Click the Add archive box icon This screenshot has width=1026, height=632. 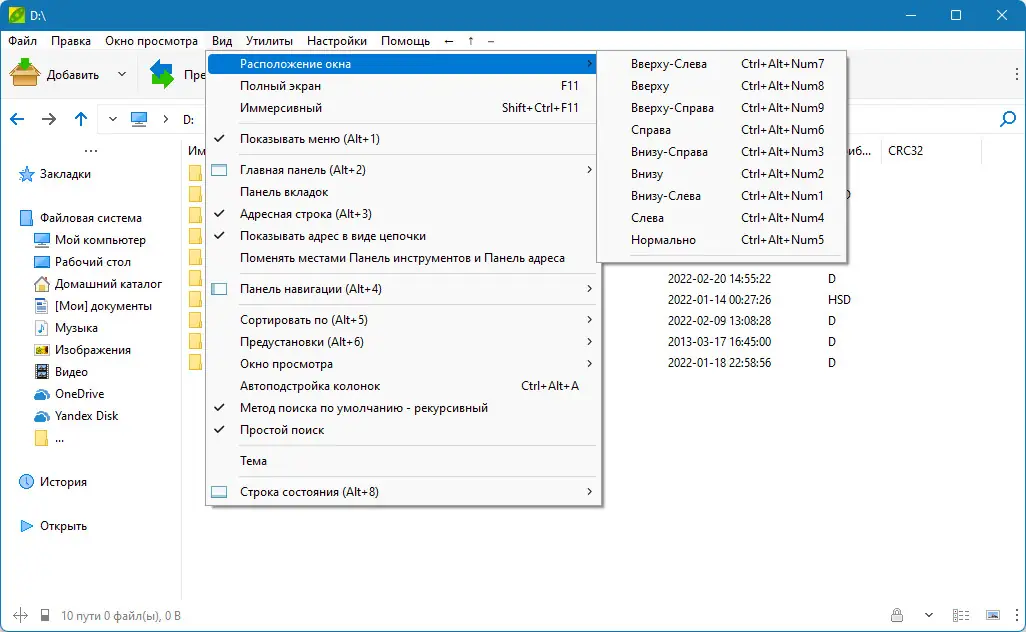[25, 73]
